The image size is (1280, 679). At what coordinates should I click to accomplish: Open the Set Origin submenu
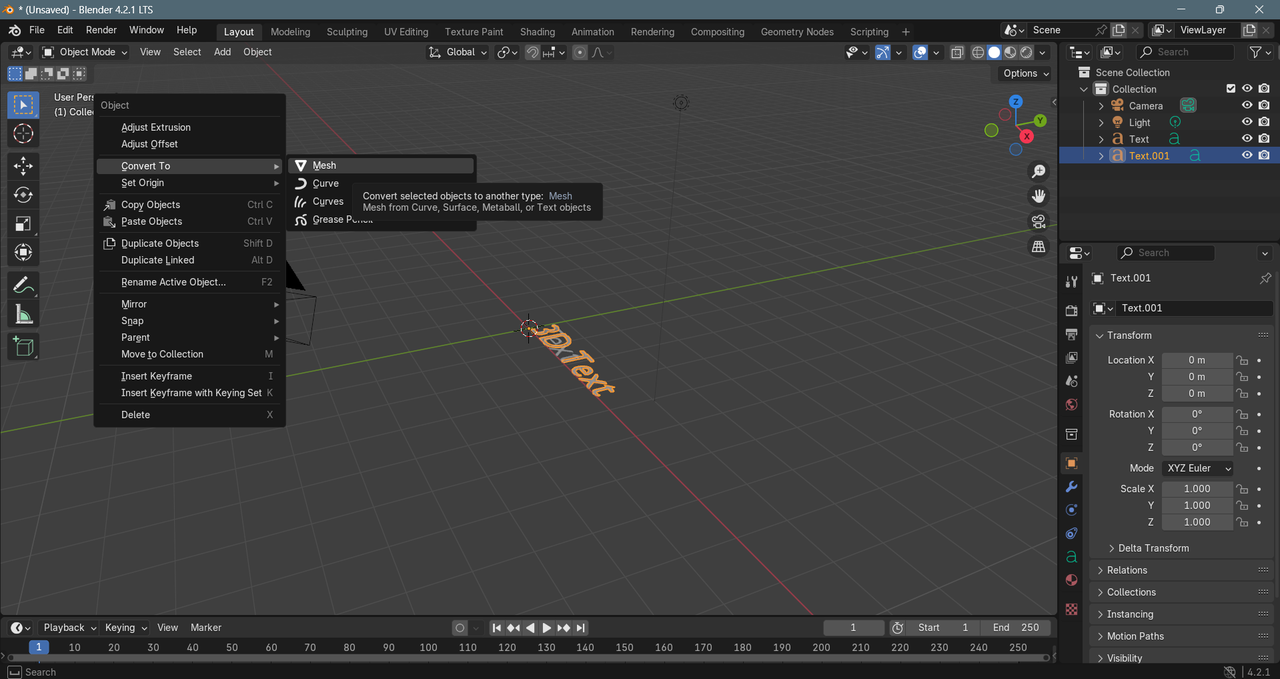click(x=190, y=183)
